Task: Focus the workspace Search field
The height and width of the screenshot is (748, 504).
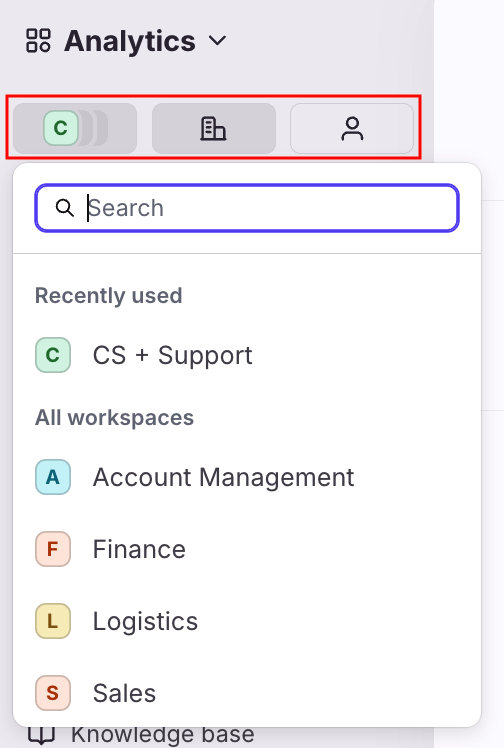Action: click(x=247, y=208)
